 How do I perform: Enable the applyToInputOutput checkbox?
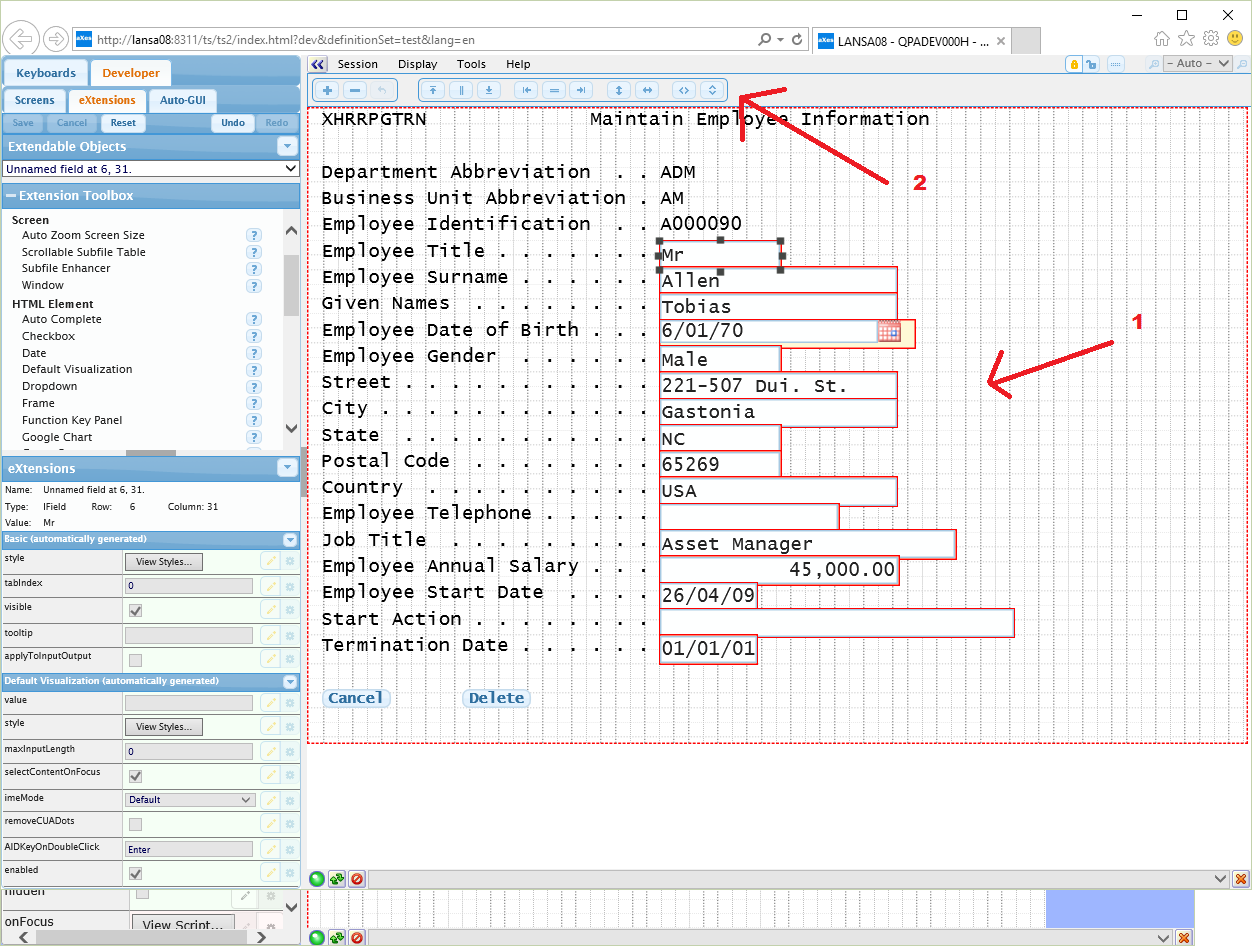pos(135,660)
